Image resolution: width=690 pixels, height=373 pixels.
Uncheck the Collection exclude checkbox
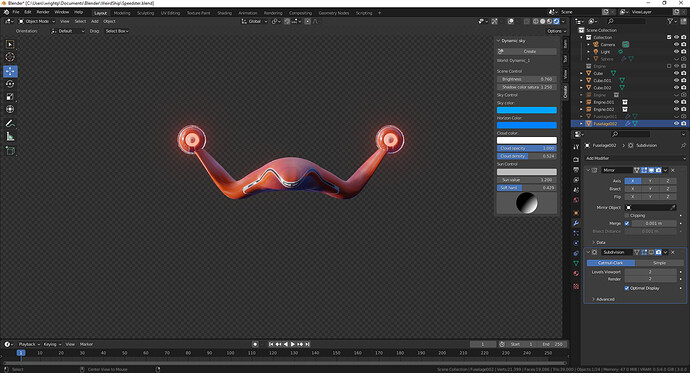click(669, 37)
